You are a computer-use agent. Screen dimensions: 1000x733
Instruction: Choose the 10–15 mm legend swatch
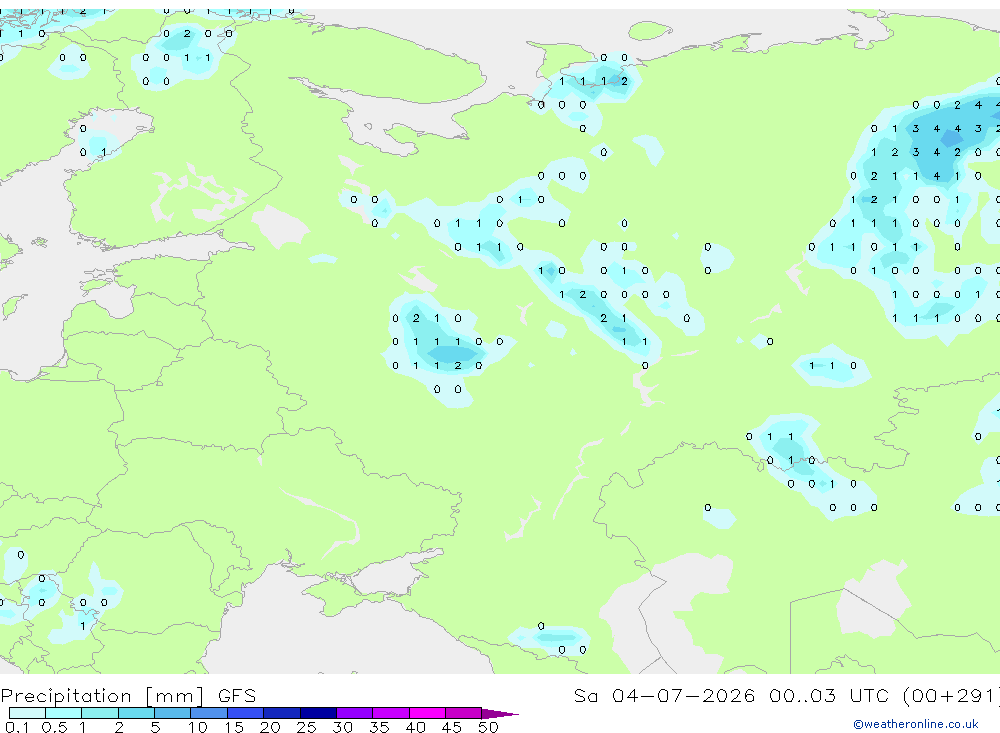(209, 713)
